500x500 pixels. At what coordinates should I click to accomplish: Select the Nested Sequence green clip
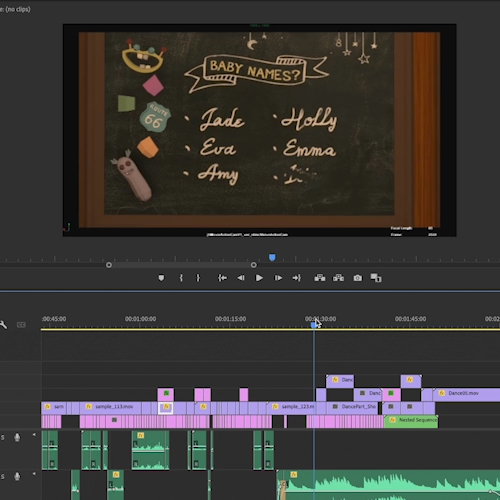tap(411, 421)
